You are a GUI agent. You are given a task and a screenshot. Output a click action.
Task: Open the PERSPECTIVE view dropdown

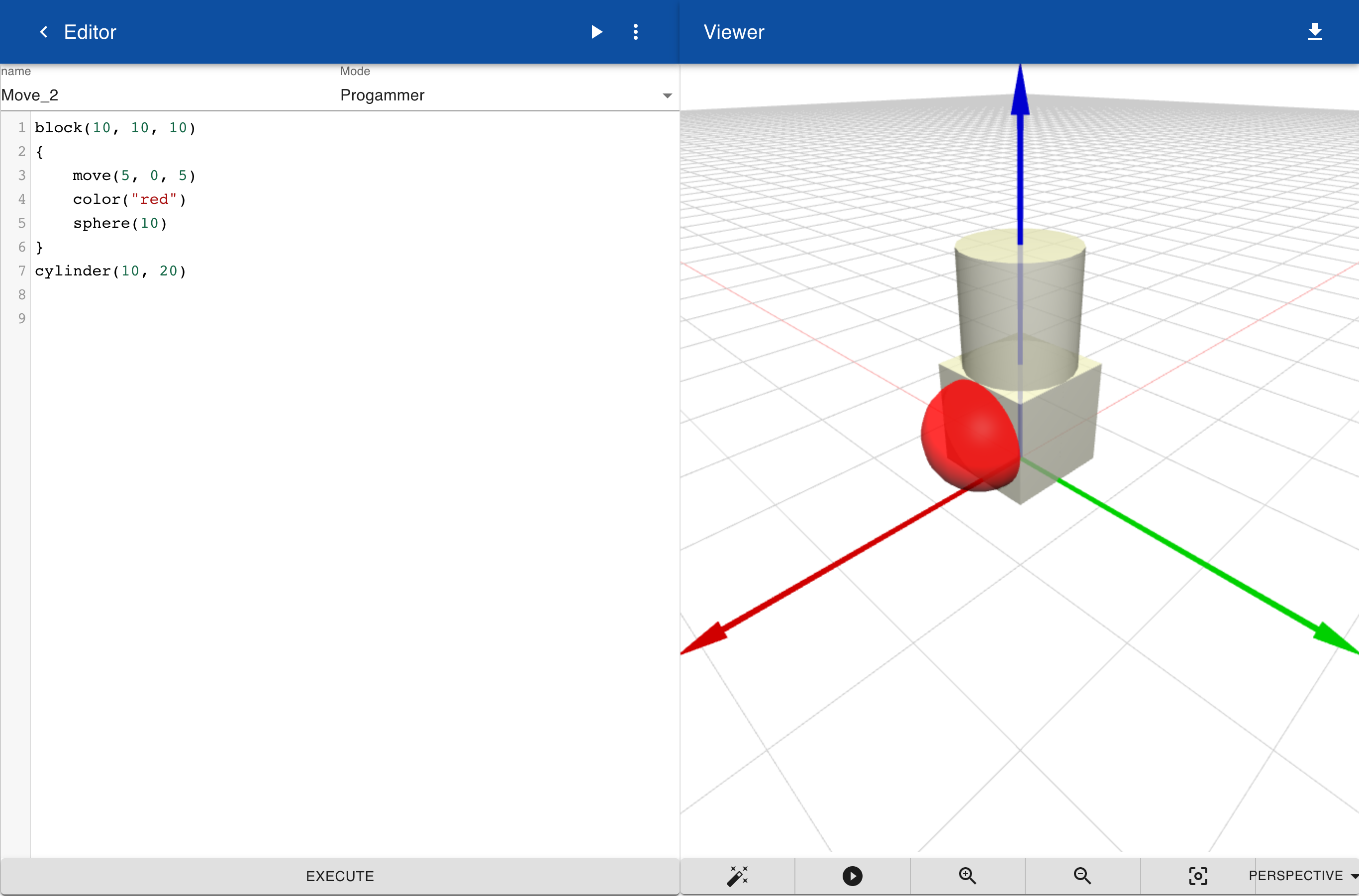click(1304, 876)
